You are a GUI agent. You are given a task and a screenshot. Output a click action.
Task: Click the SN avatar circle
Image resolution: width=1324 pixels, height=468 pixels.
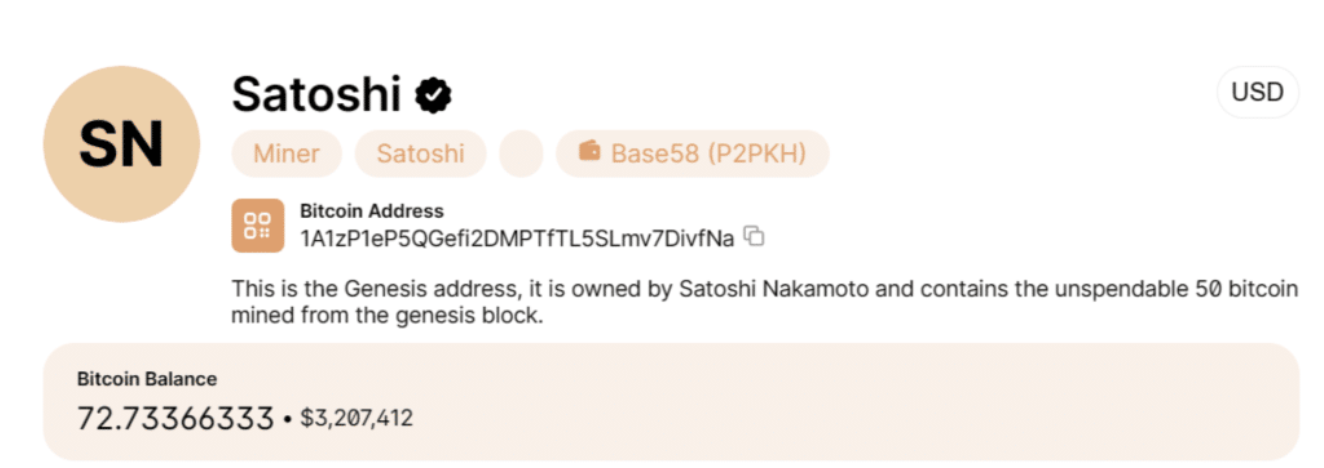tap(121, 144)
